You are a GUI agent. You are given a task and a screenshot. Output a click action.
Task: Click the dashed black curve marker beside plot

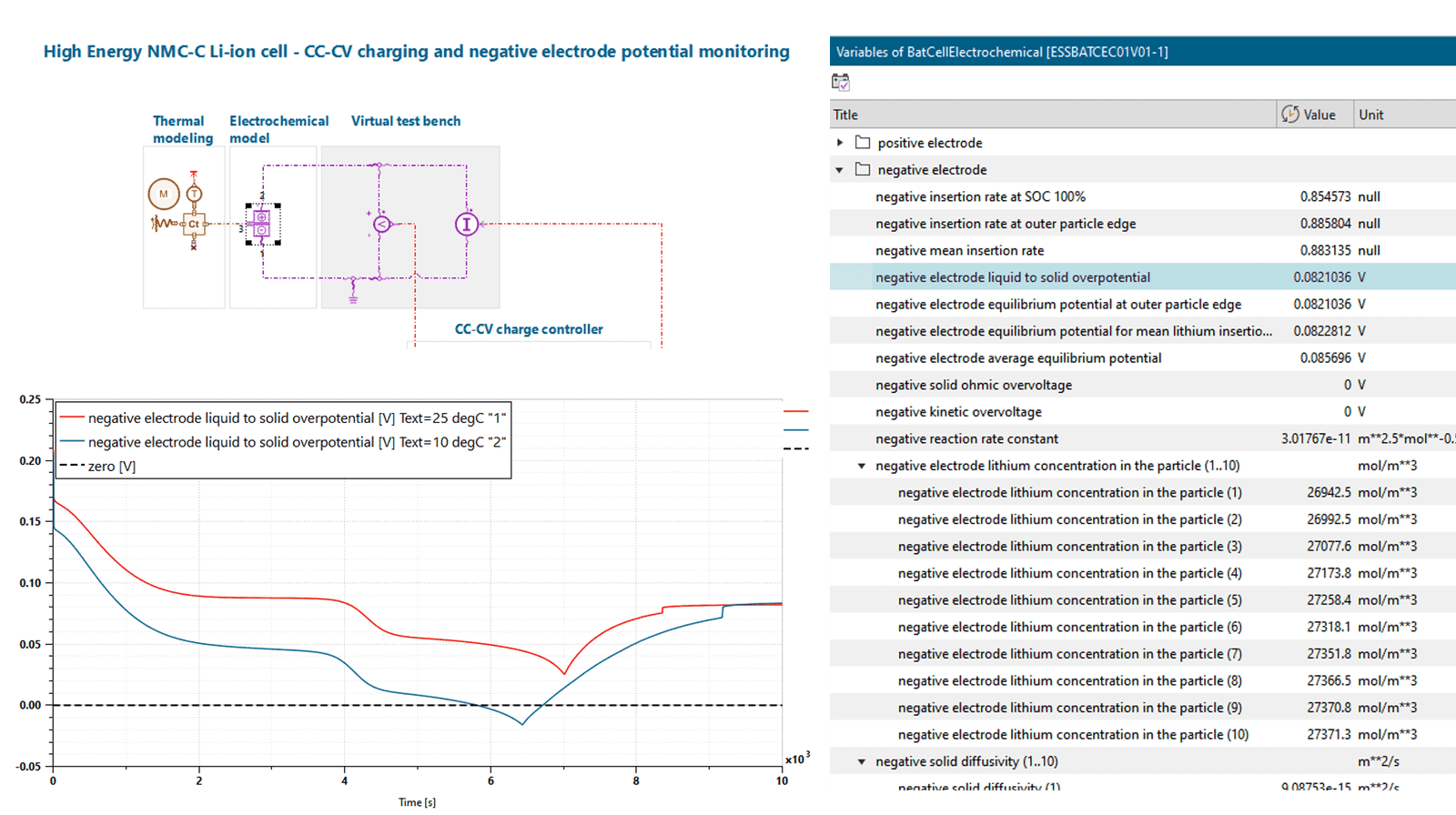(796, 448)
